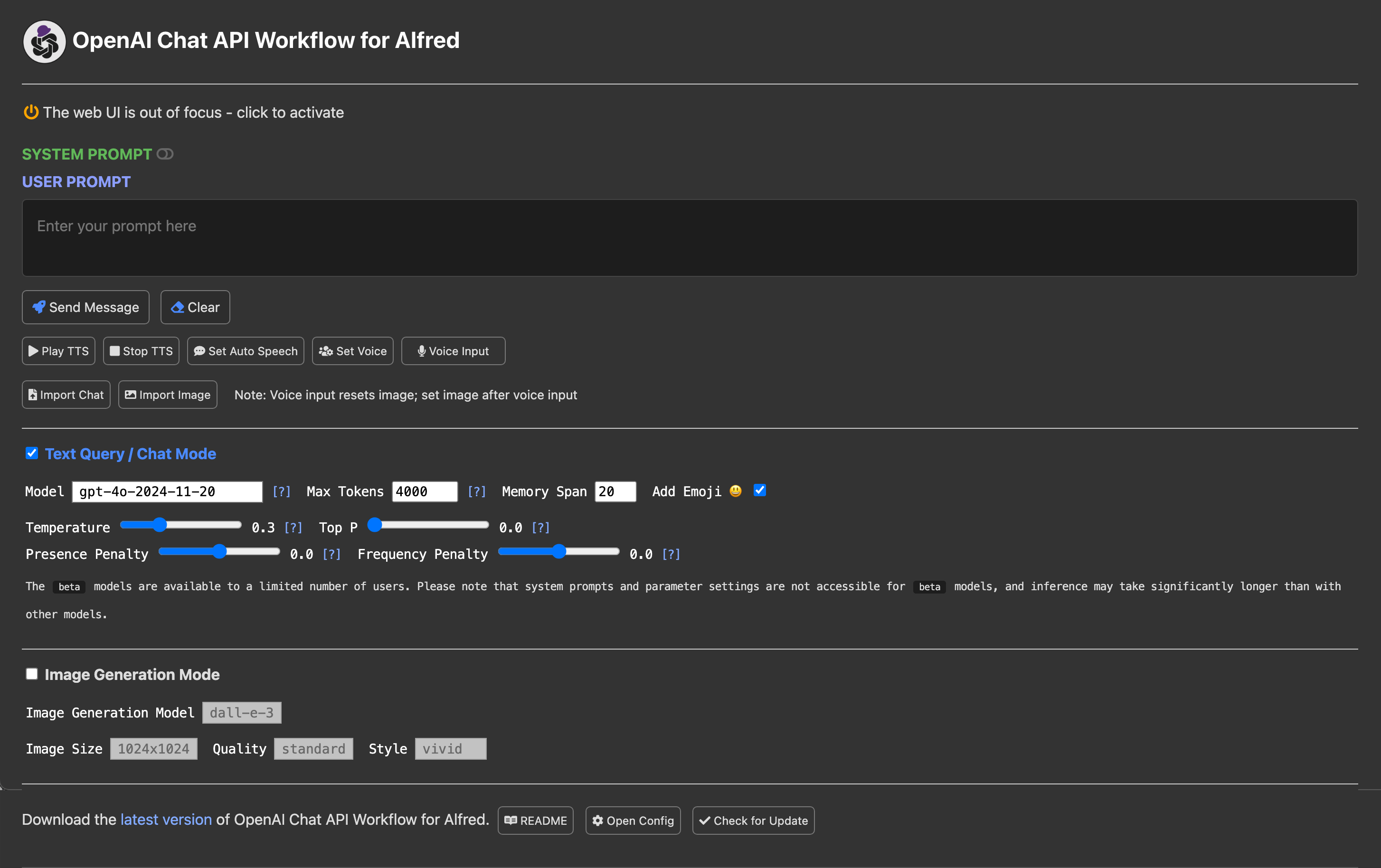Viewport: 1381px width, 868px height.
Task: Enable the Image Generation Mode checkbox
Action: (x=32, y=674)
